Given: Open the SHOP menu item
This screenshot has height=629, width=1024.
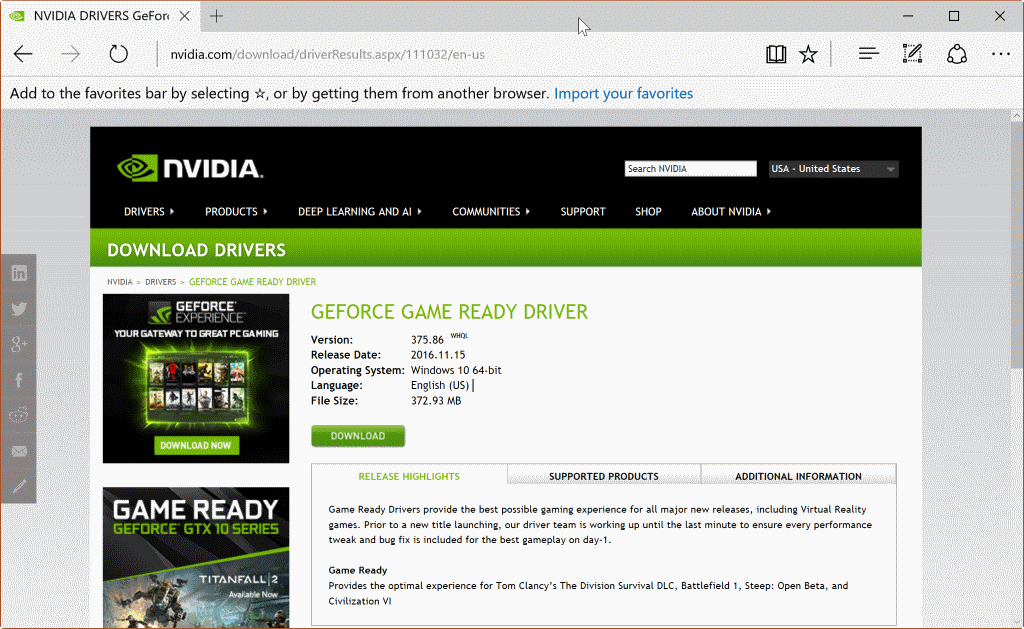Looking at the screenshot, I should click(648, 212).
